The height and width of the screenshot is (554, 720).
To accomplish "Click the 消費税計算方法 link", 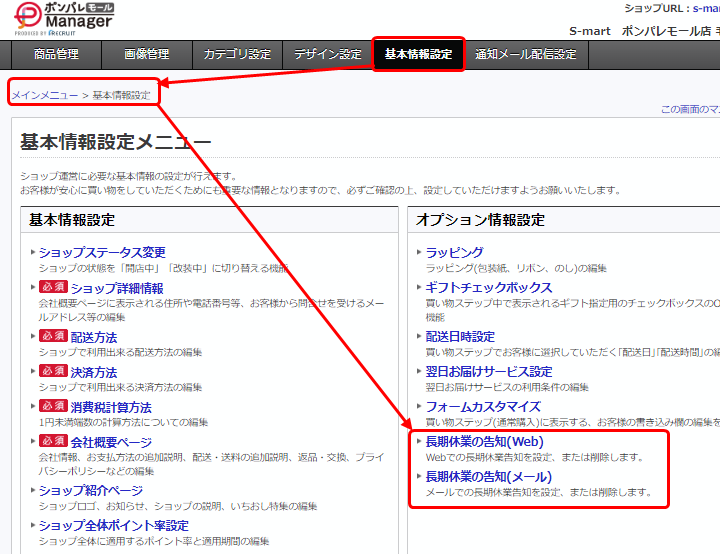I will pyautogui.click(x=111, y=407).
